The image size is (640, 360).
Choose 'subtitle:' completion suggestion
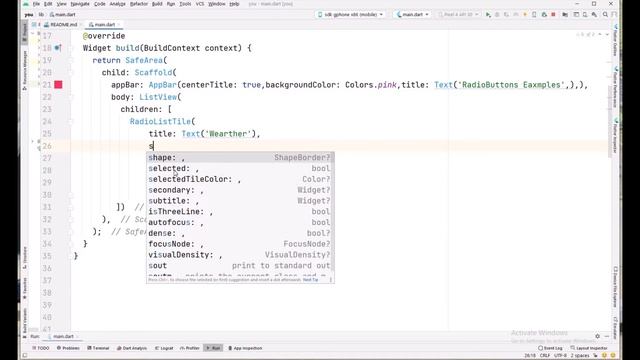240,201
